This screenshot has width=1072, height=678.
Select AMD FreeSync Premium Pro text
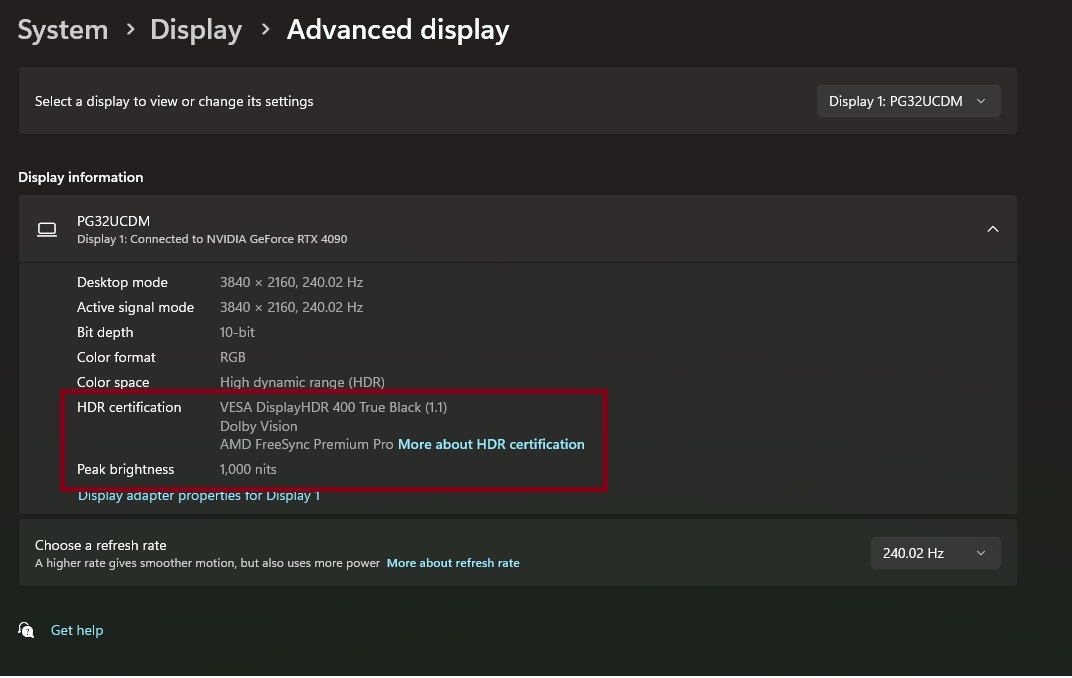click(306, 444)
